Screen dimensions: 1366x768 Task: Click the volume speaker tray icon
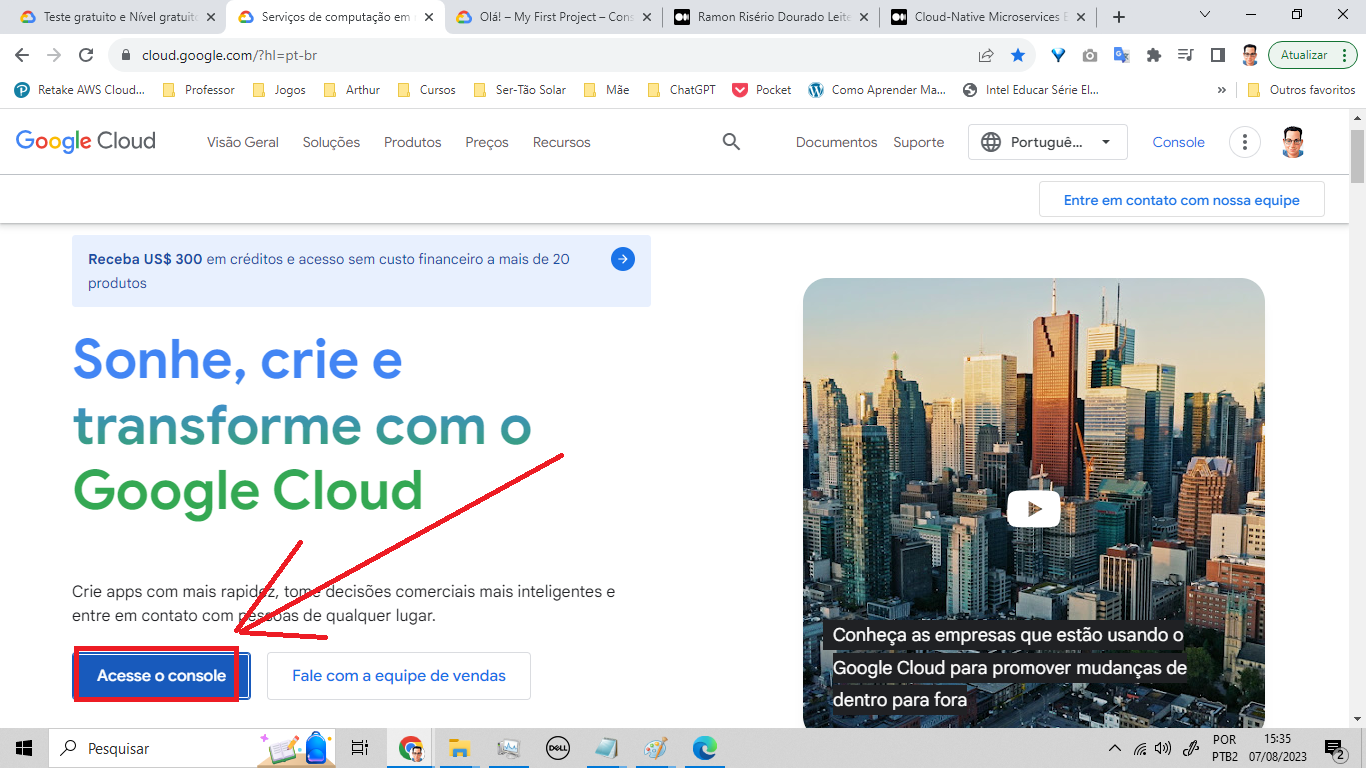[1162, 748]
